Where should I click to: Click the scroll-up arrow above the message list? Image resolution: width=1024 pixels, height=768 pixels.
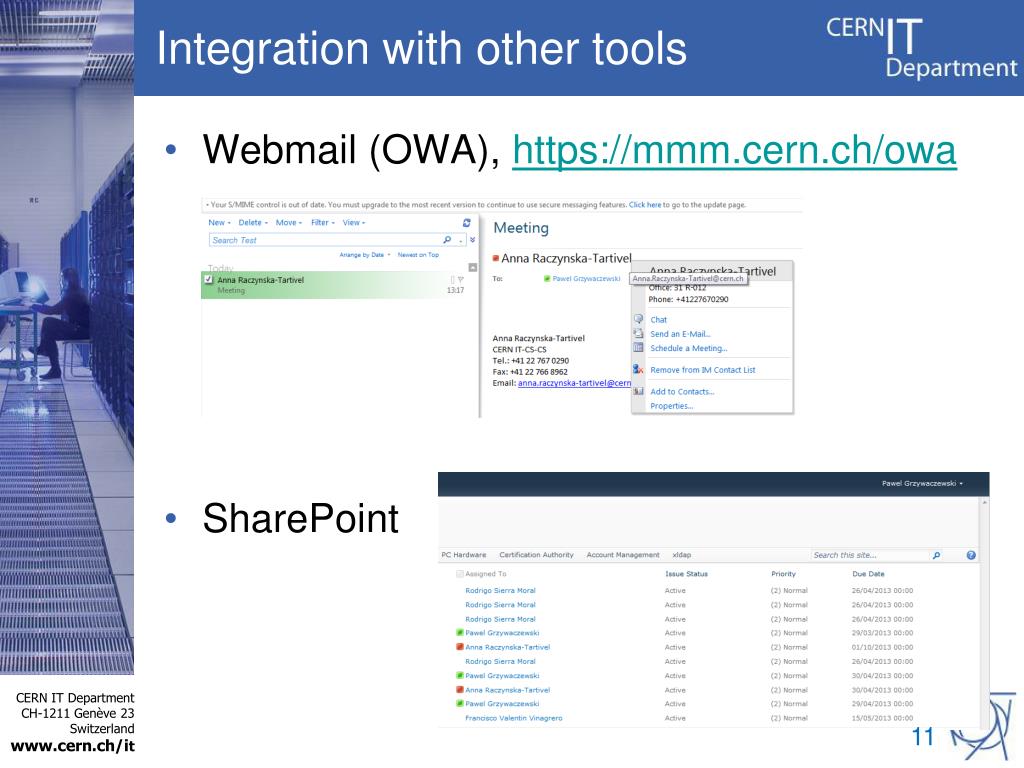(473, 267)
